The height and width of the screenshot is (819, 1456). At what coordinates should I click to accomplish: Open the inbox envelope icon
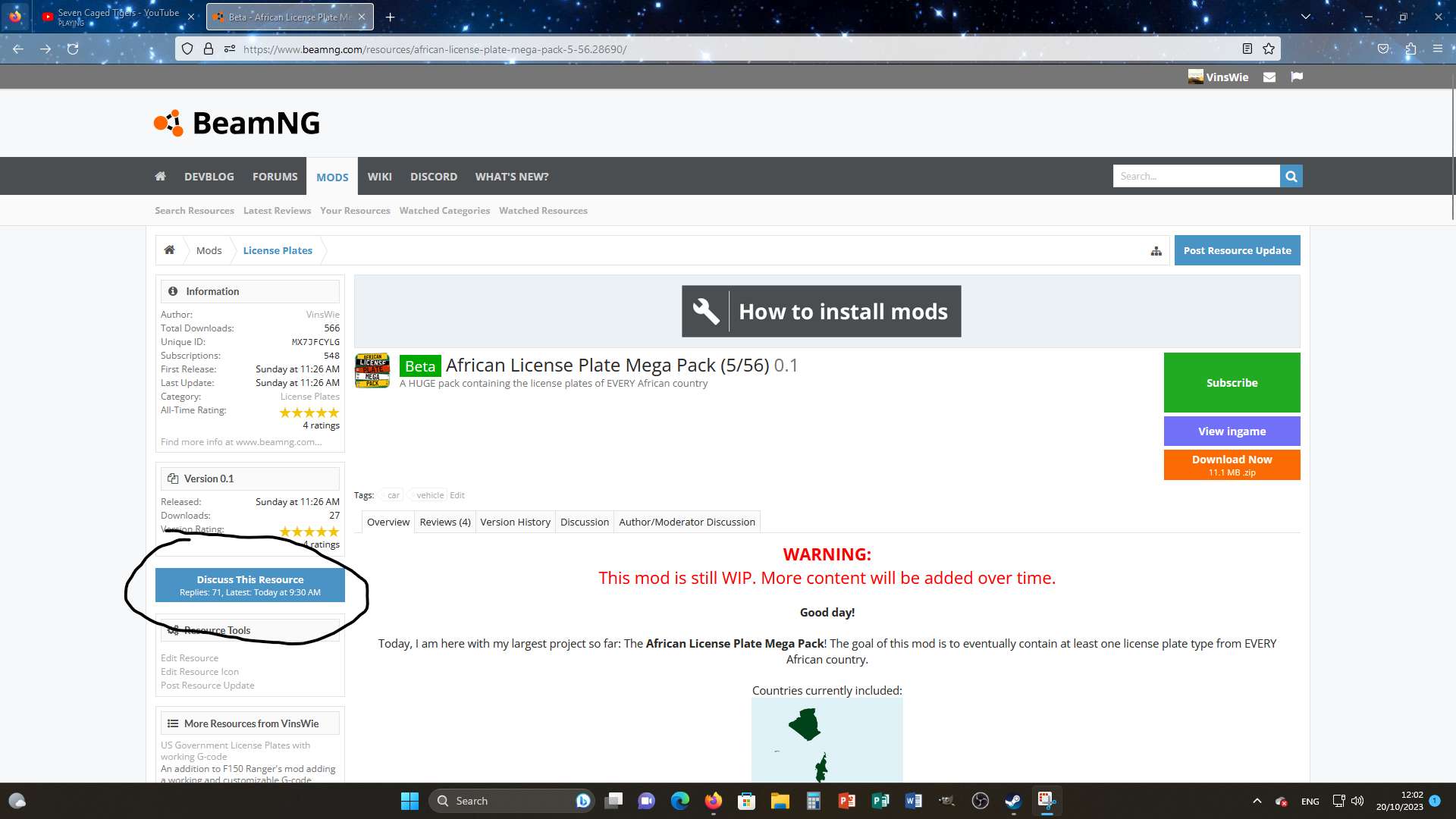pyautogui.click(x=1269, y=77)
